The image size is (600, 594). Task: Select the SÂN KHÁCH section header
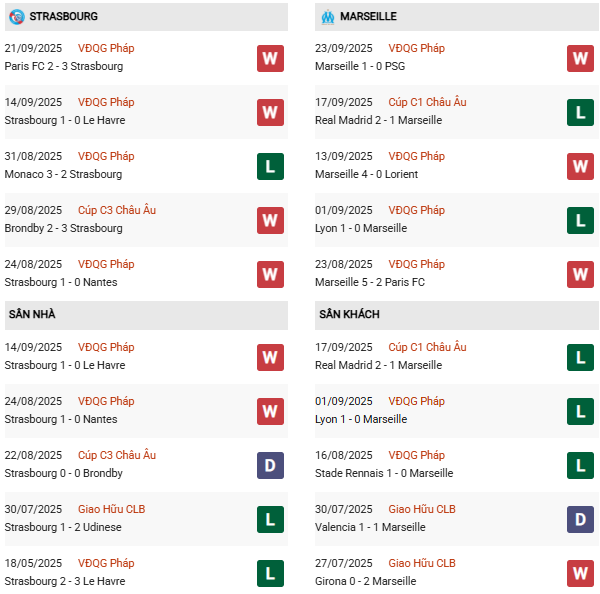pyautogui.click(x=349, y=315)
